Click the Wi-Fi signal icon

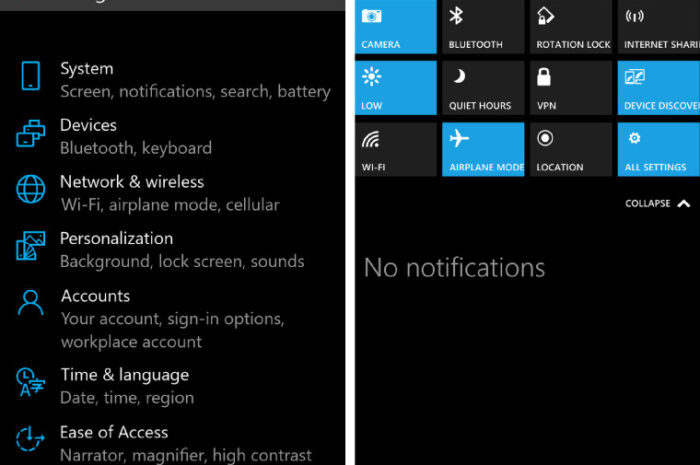pyautogui.click(x=371, y=139)
